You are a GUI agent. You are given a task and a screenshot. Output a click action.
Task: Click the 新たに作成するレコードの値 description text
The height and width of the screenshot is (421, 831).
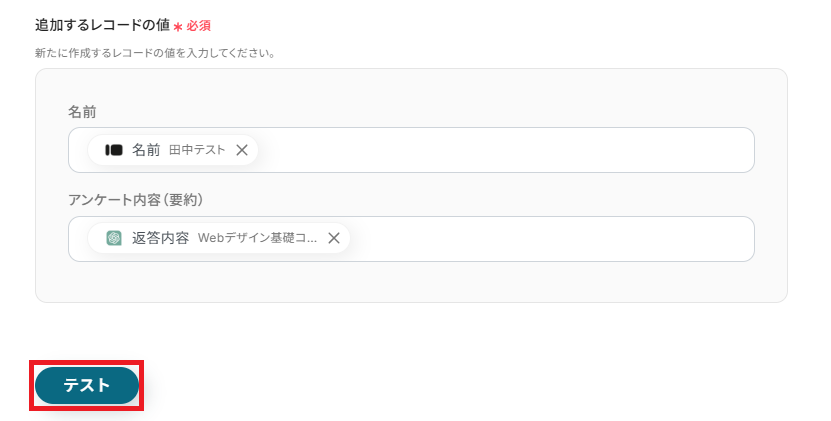pyautogui.click(x=155, y=52)
